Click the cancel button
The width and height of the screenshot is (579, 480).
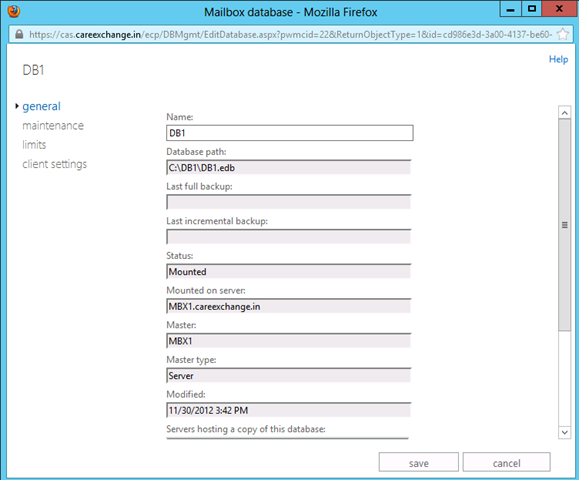coord(507,462)
